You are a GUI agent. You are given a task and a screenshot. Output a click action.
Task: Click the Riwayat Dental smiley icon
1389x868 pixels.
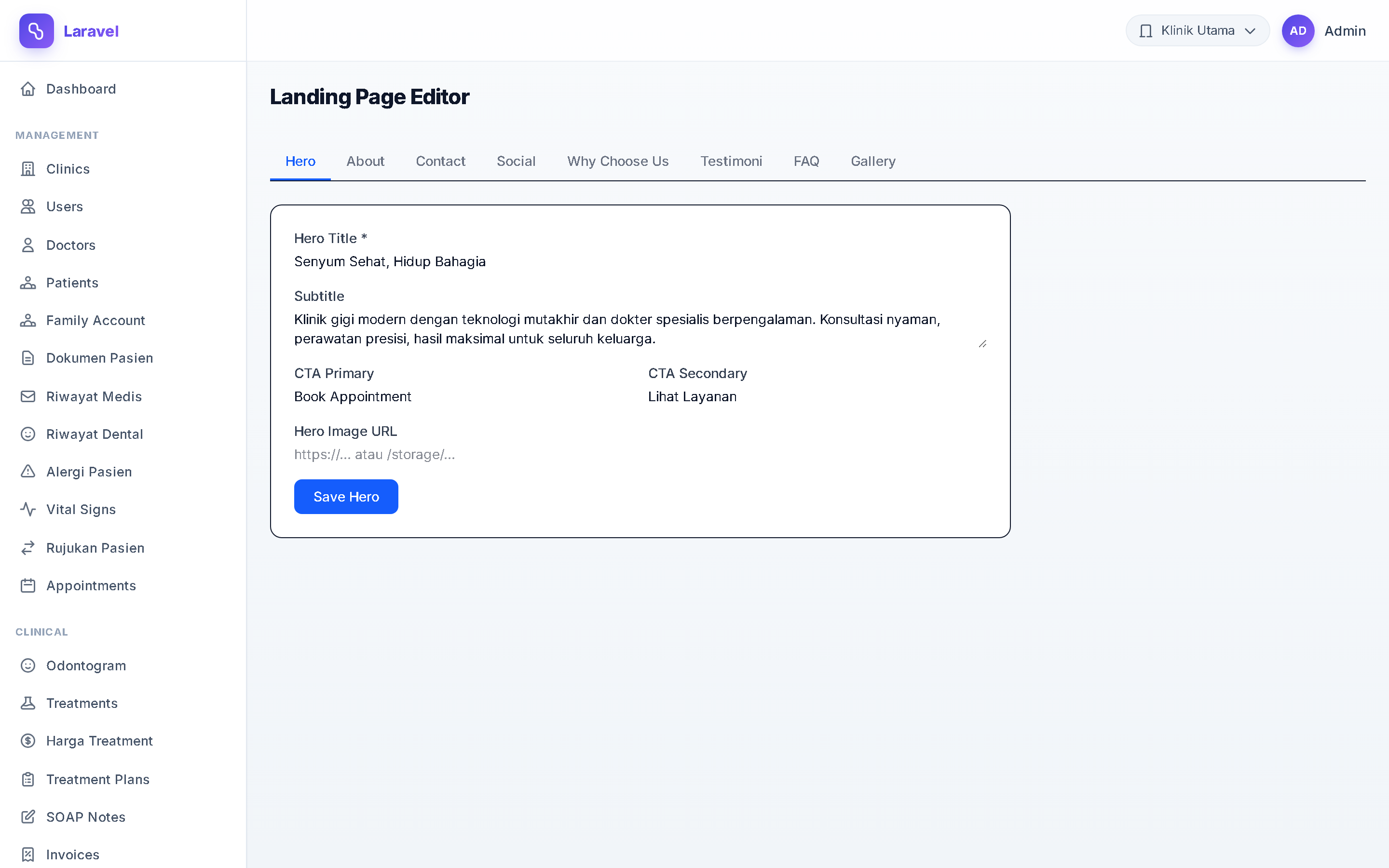click(28, 434)
